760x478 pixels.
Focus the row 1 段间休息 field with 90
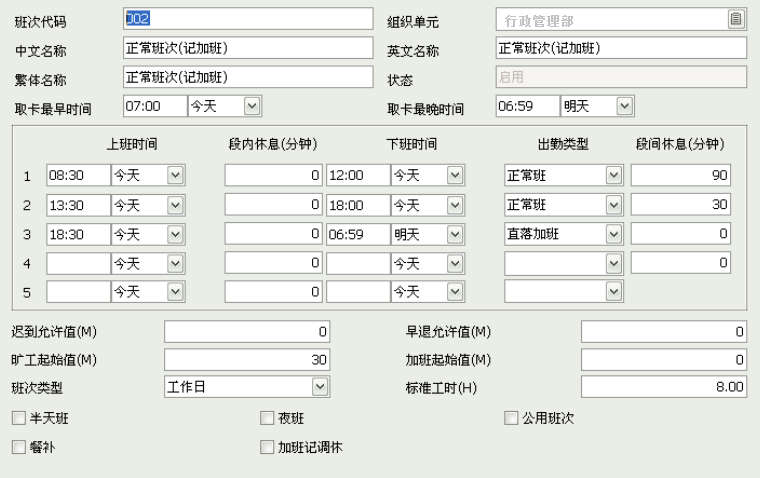pyautogui.click(x=681, y=175)
